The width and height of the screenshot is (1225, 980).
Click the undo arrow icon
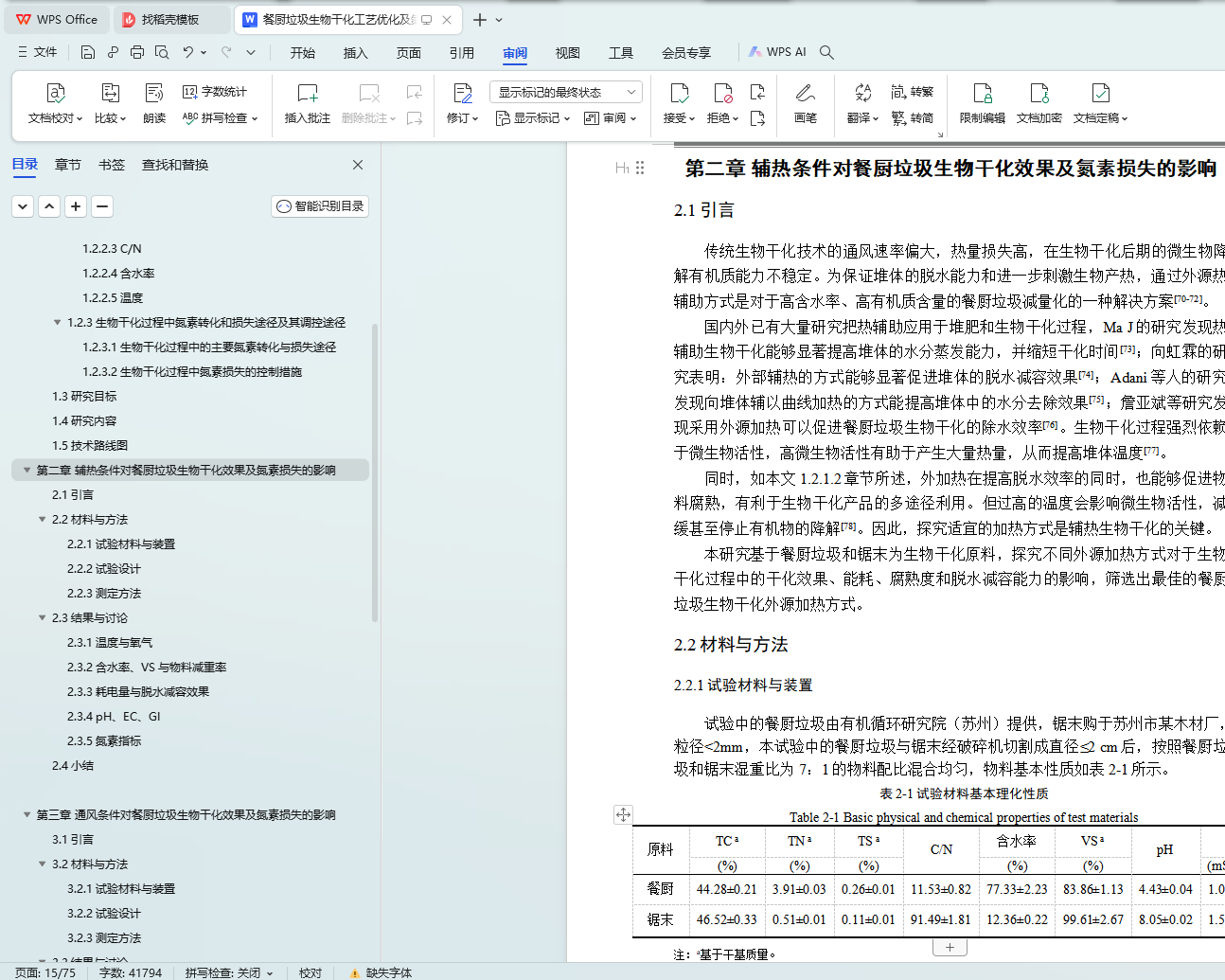(188, 52)
